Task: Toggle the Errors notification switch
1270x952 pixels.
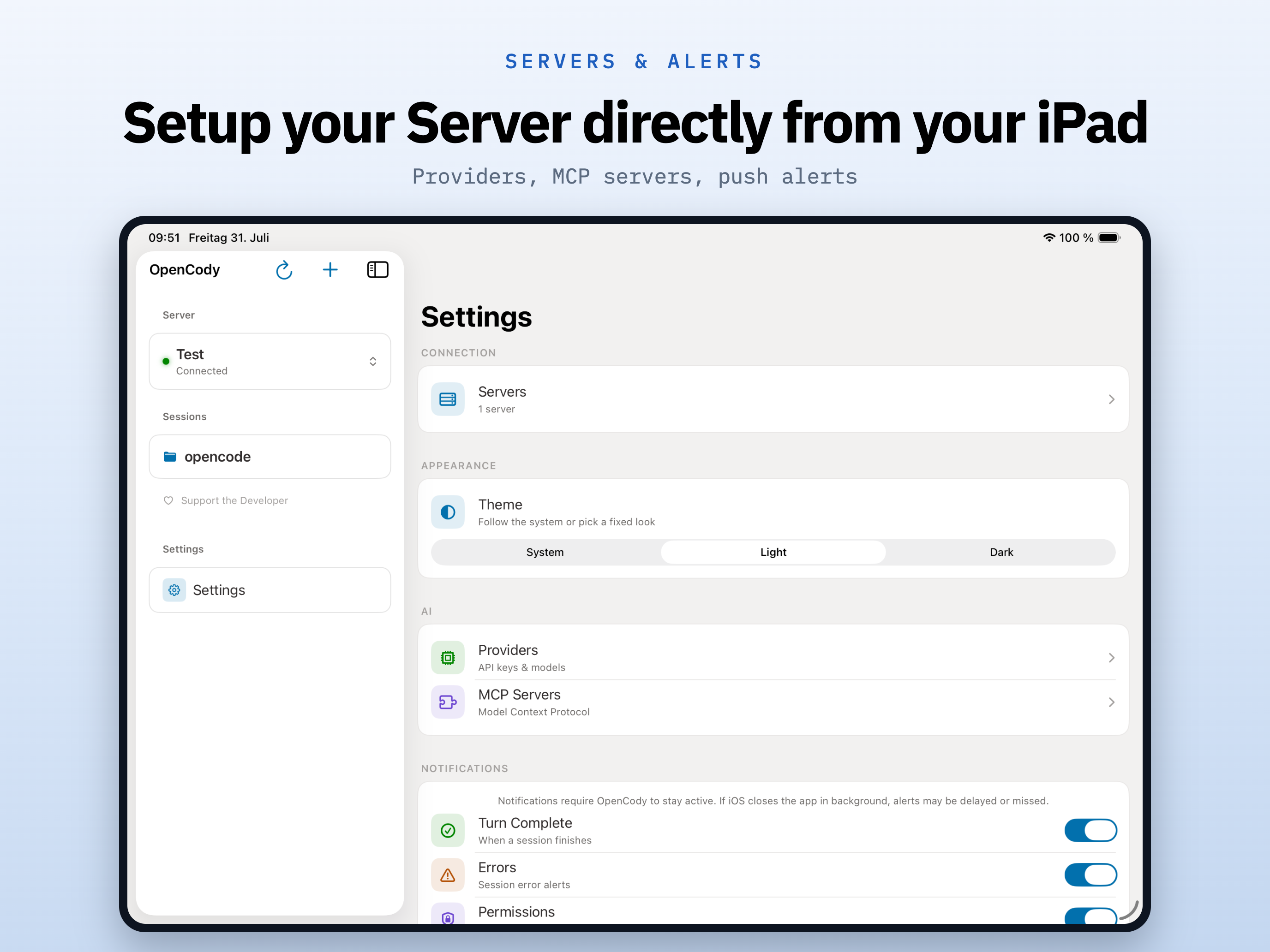Action: tap(1090, 875)
